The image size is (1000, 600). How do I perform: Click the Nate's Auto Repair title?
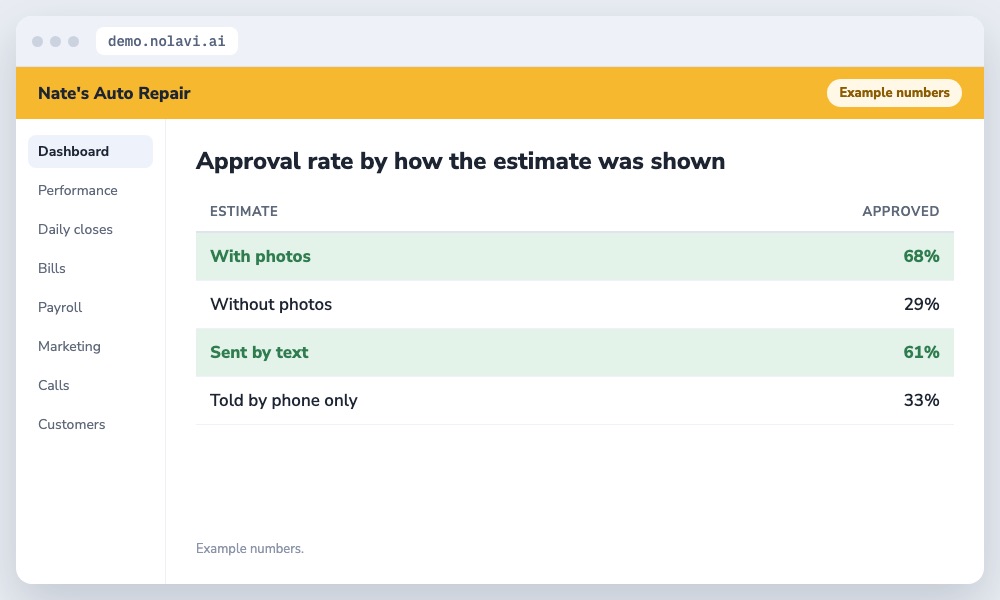tap(114, 93)
